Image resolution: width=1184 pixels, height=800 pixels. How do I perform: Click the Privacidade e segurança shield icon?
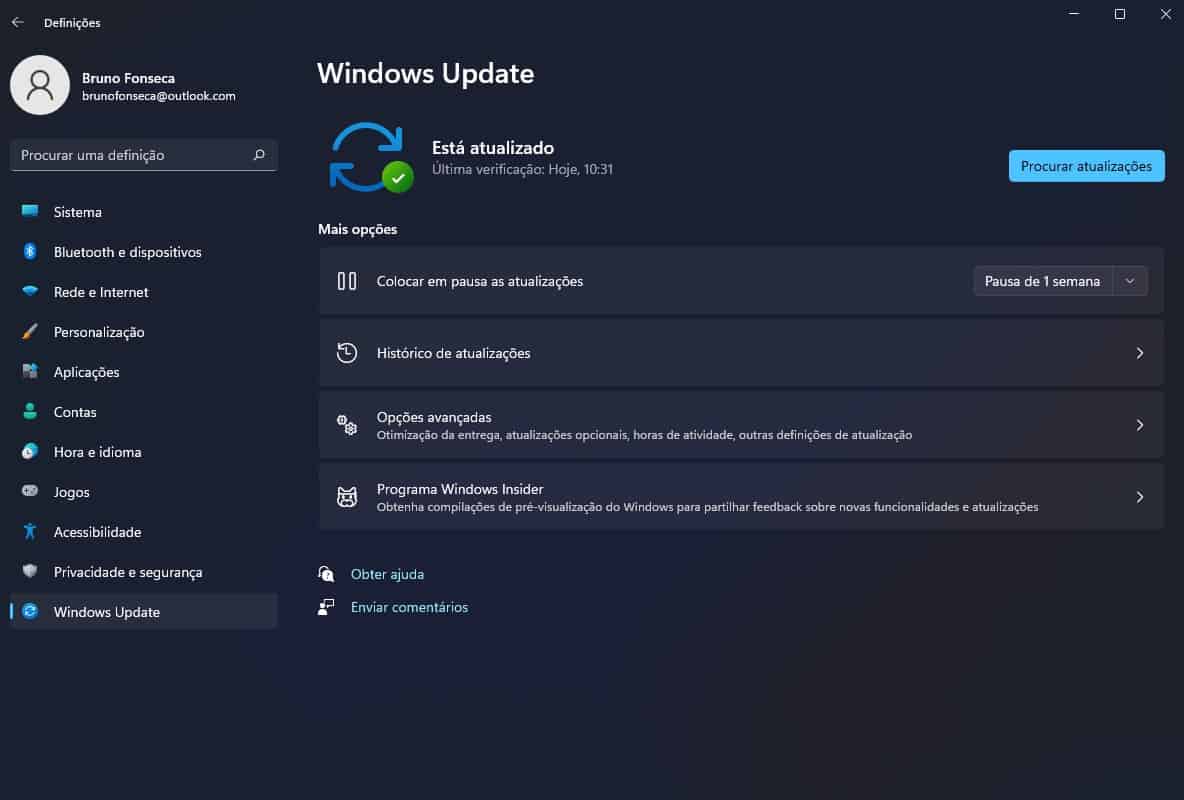pos(30,571)
